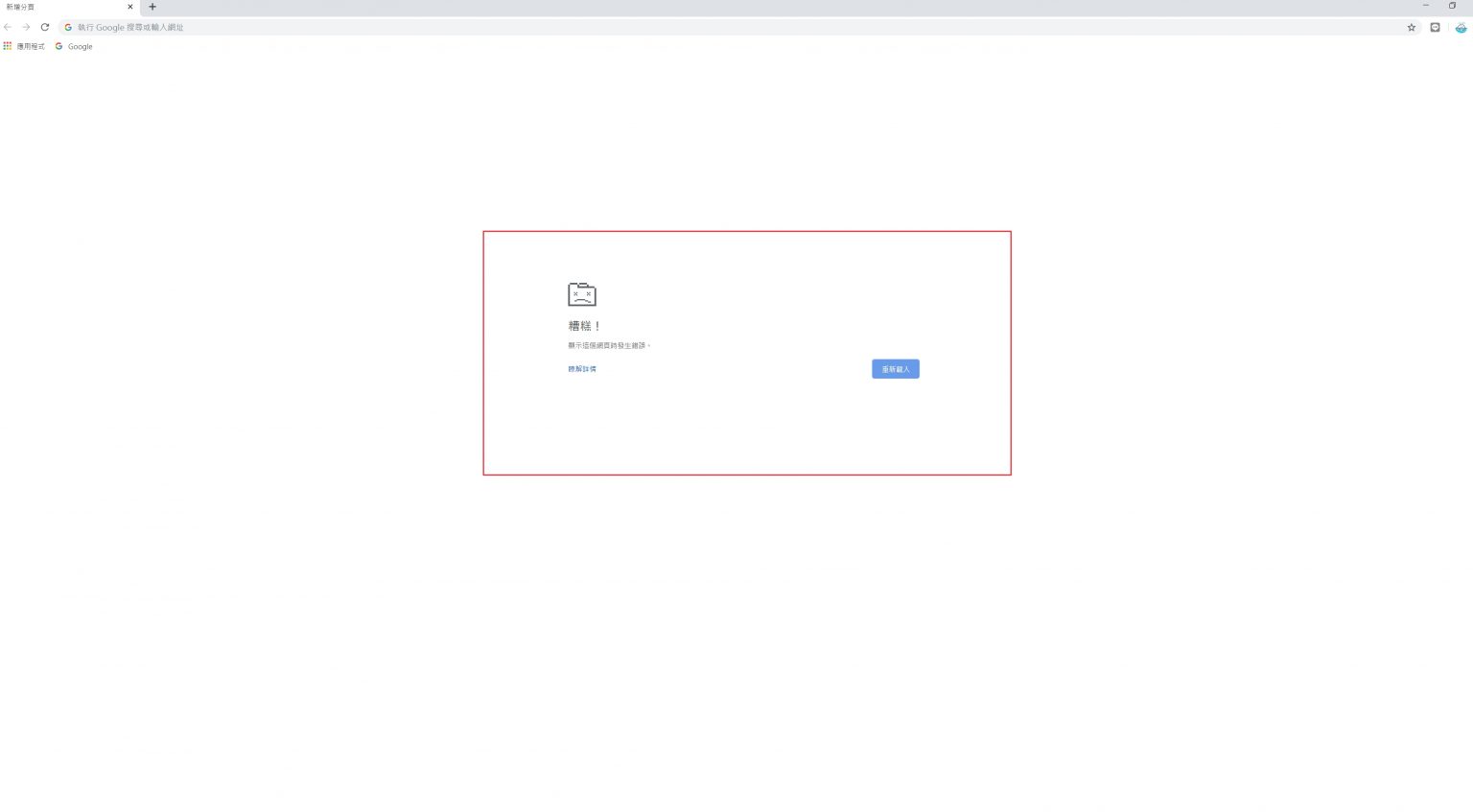Bookmark this page with star icon
The width and height of the screenshot is (1473, 812).
click(x=1411, y=27)
